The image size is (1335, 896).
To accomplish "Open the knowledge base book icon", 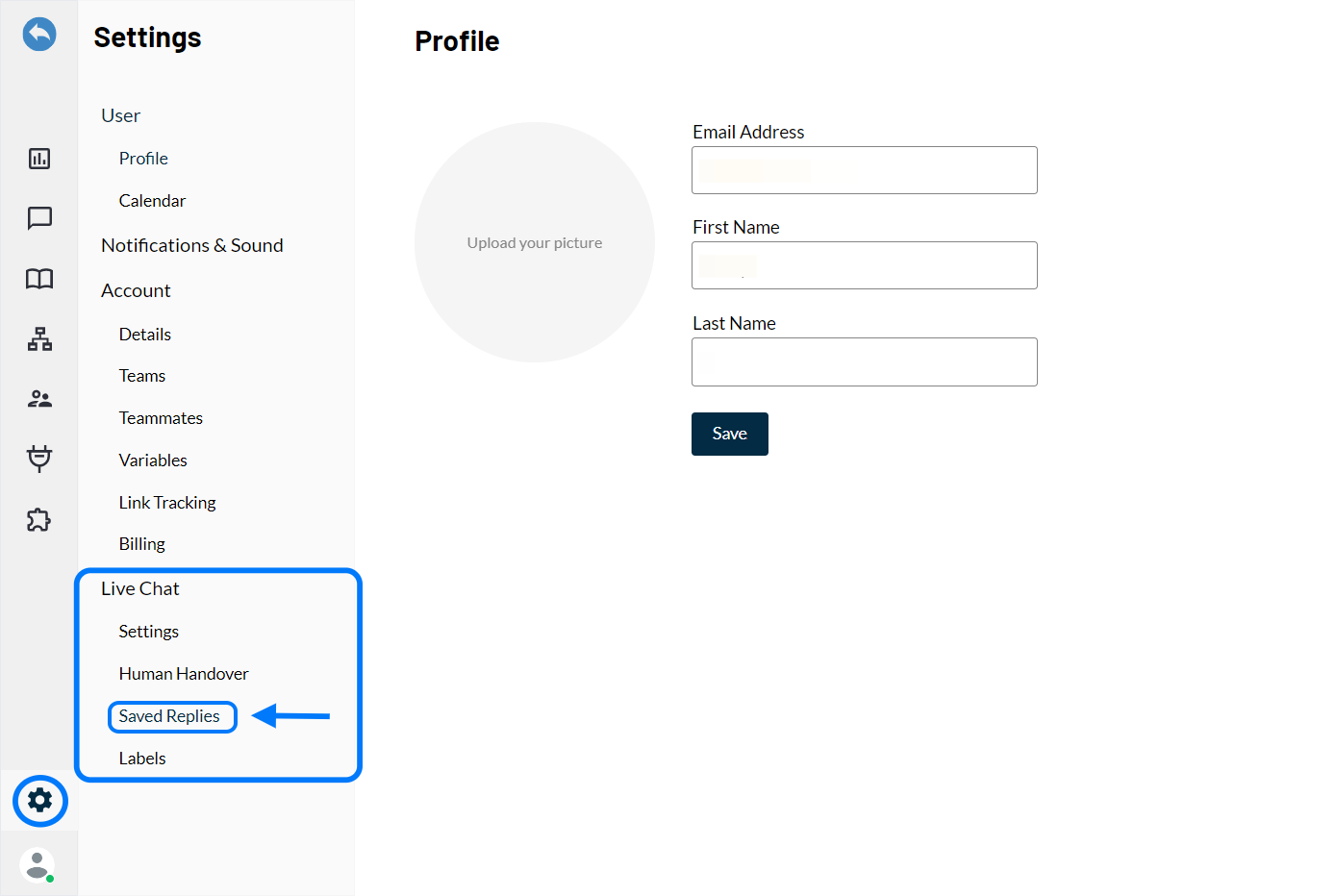I will click(x=39, y=279).
